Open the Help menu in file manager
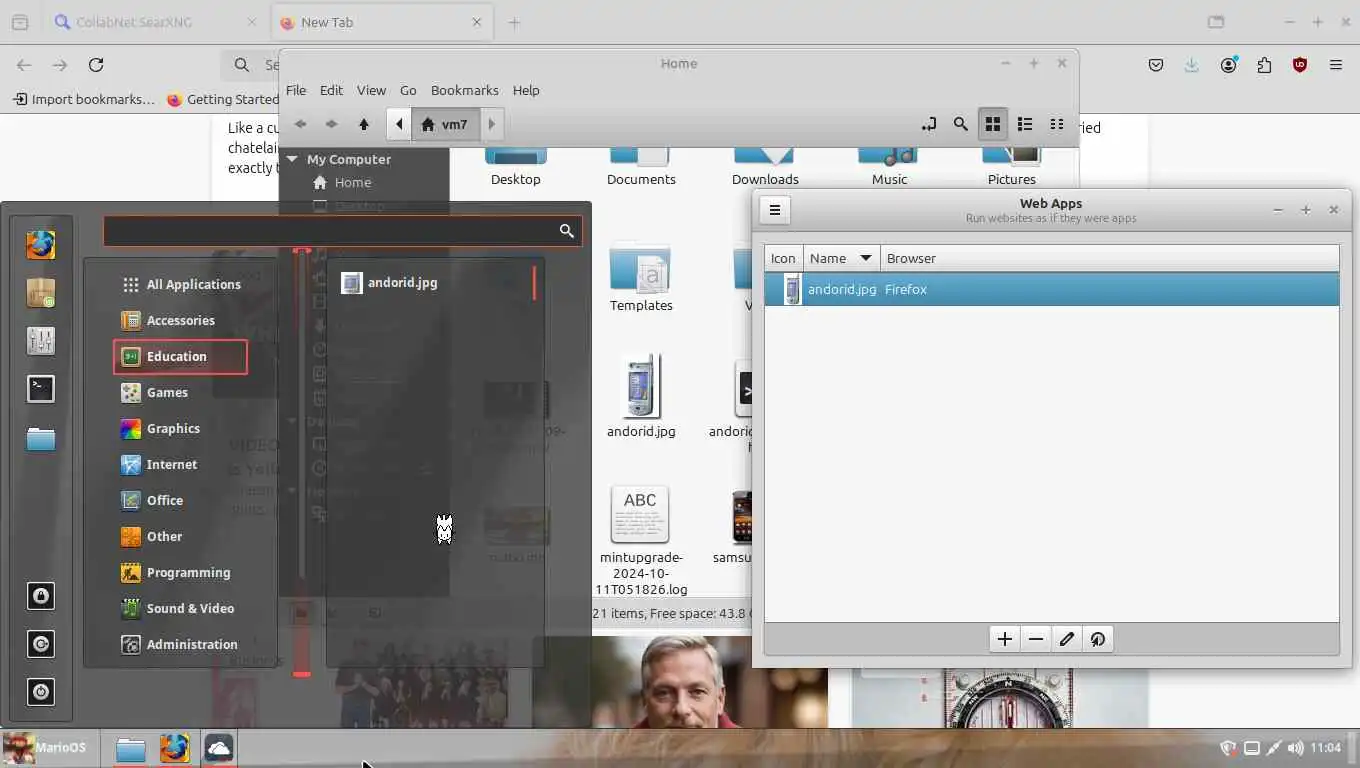The width and height of the screenshot is (1360, 768). (x=526, y=90)
